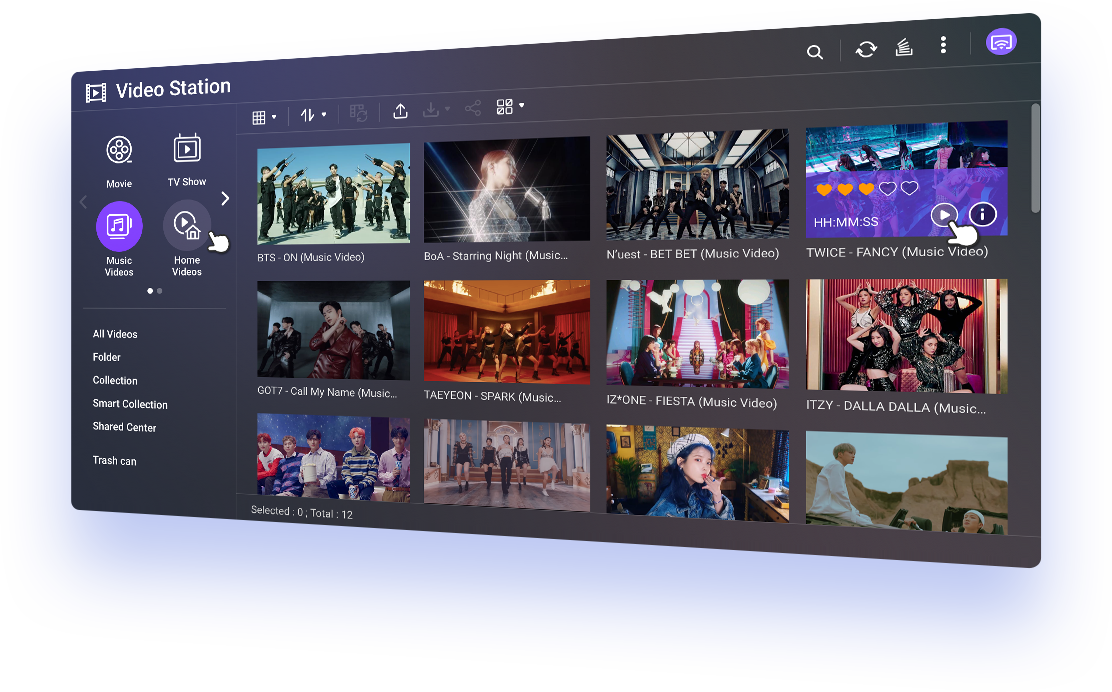Refresh the video library
The image size is (1112, 692).
pyautogui.click(x=864, y=48)
